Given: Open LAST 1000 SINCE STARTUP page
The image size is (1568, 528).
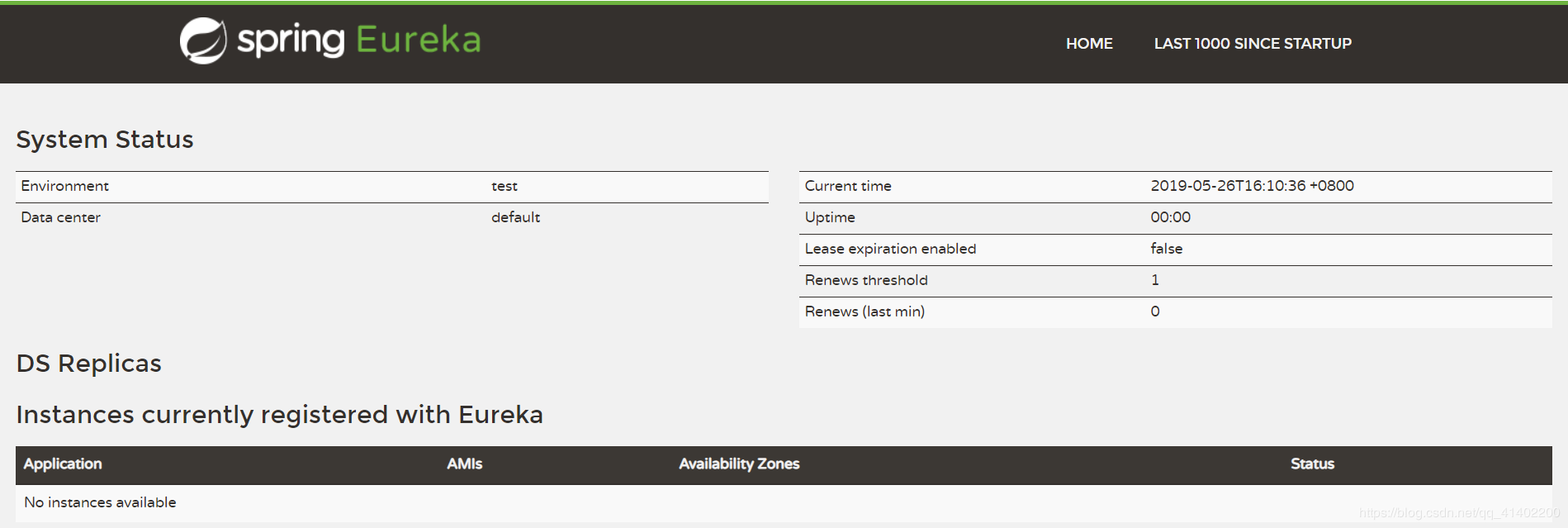Looking at the screenshot, I should 1253,44.
